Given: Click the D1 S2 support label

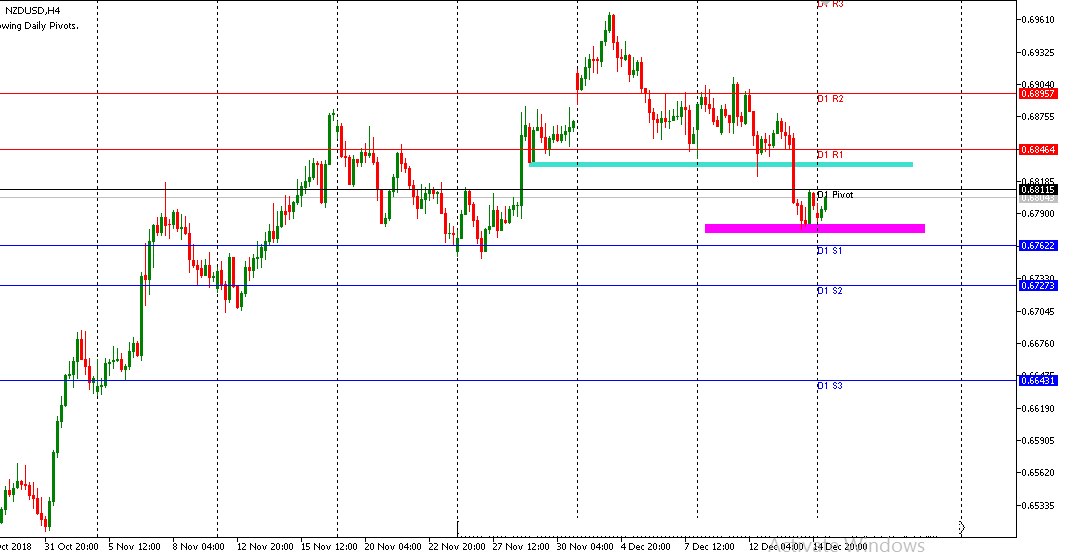Looking at the screenshot, I should (x=829, y=291).
